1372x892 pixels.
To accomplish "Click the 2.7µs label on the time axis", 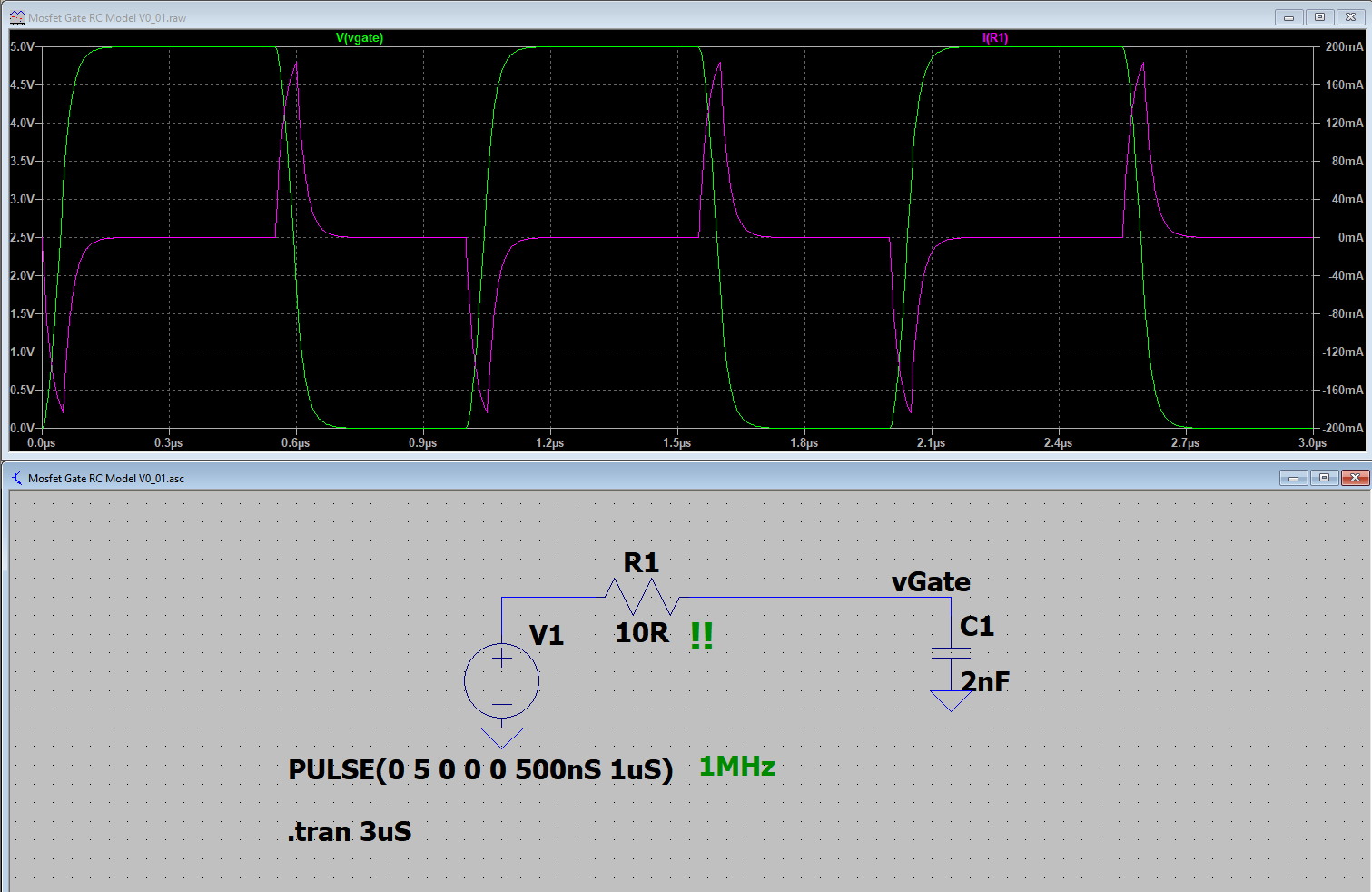I will pos(1186,443).
